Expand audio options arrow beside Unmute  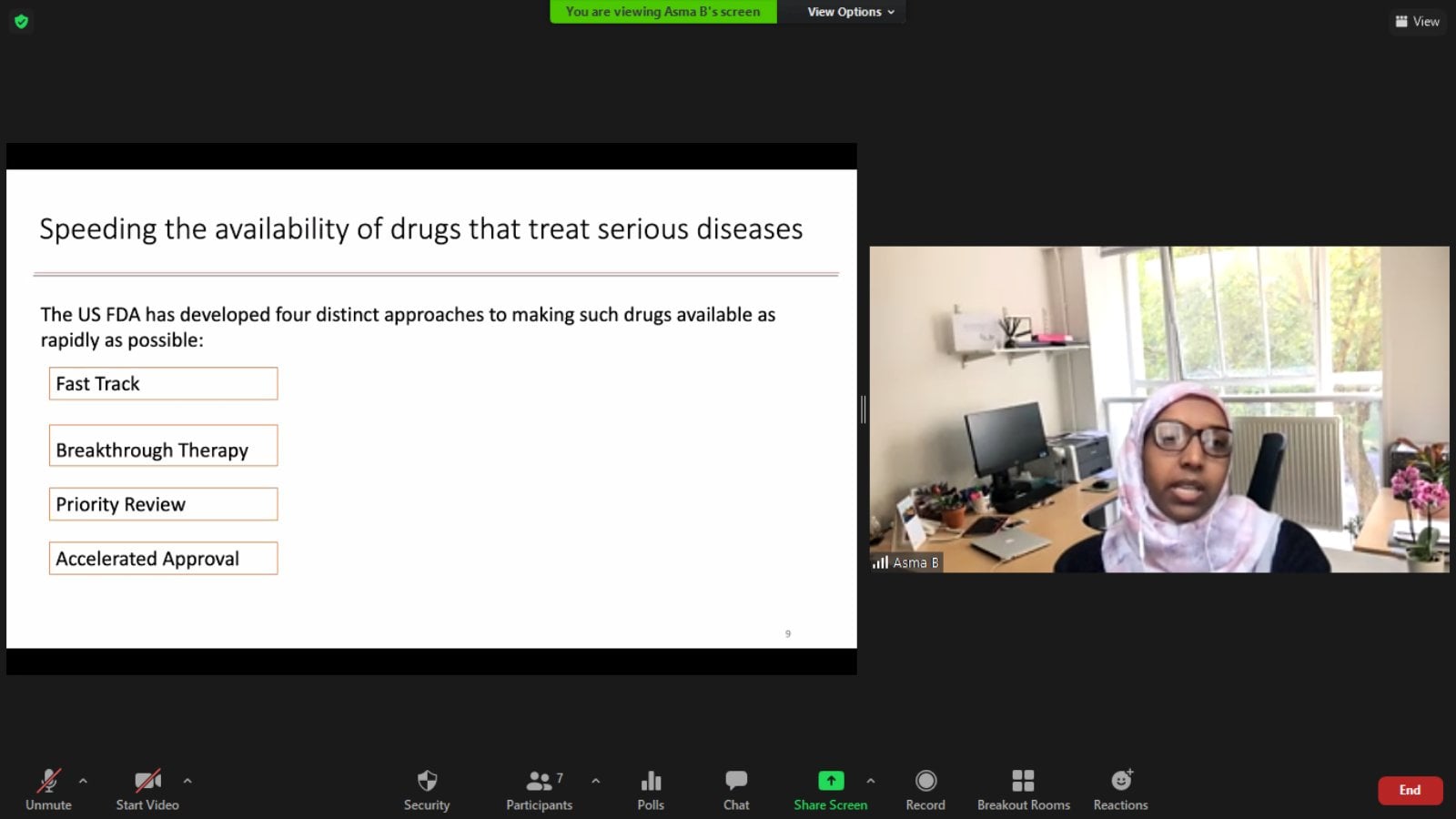(83, 781)
